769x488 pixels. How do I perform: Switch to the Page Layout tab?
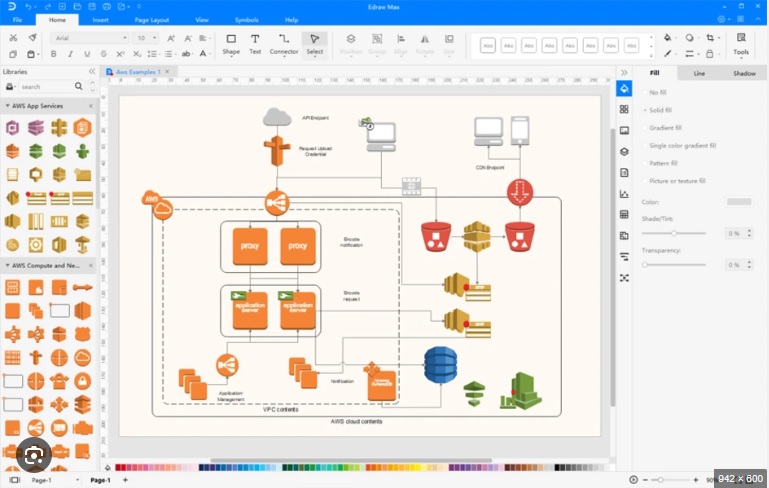click(x=152, y=20)
